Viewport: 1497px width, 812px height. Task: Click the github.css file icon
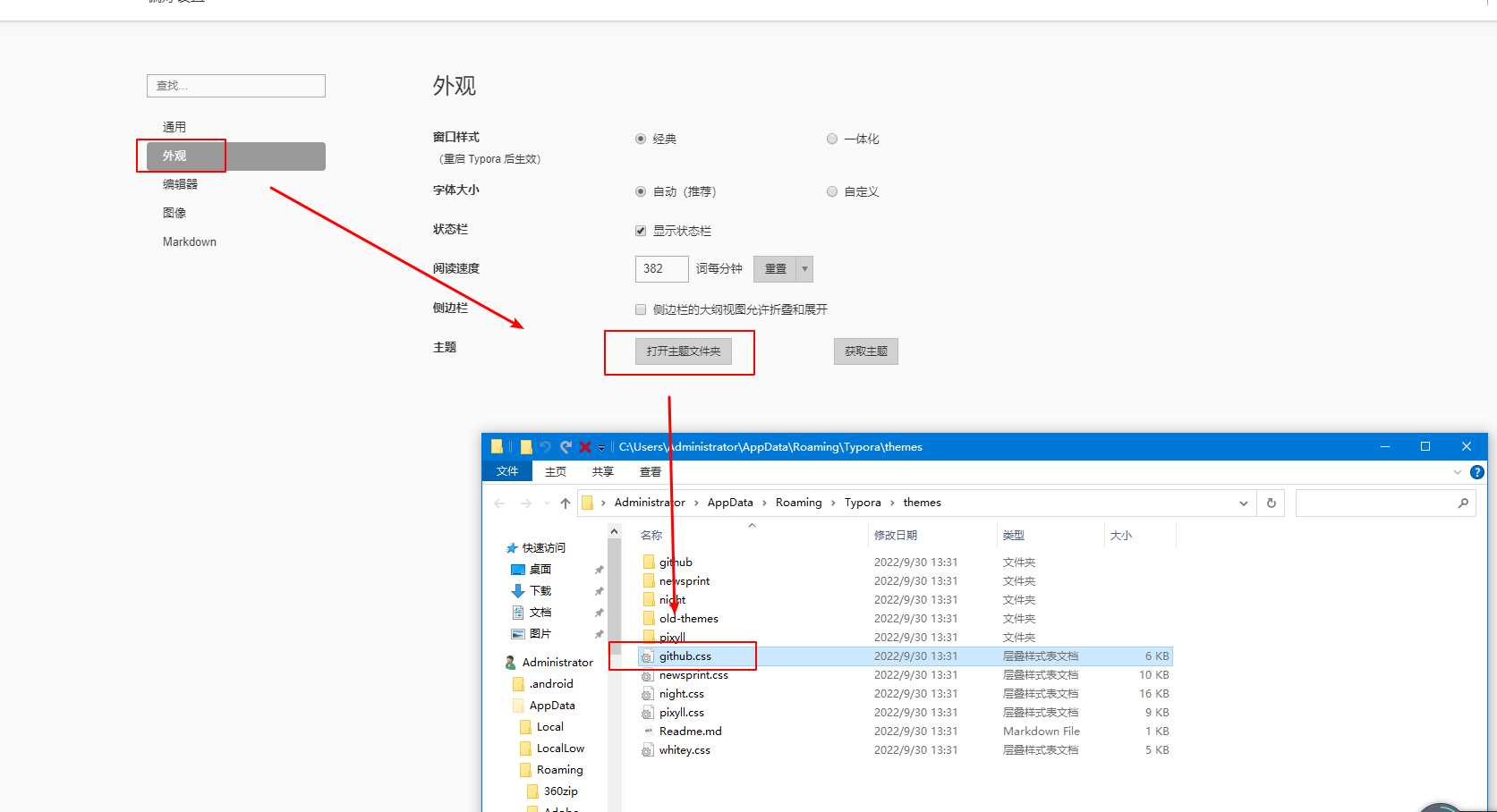648,656
